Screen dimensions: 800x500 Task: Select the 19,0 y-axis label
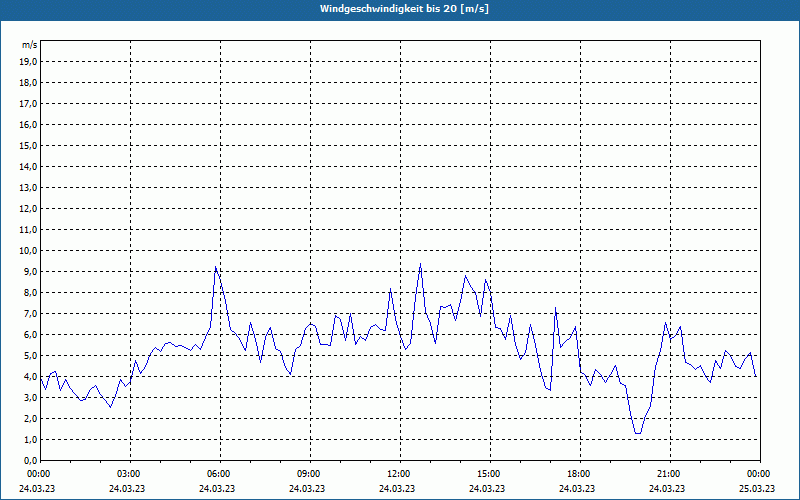28,62
